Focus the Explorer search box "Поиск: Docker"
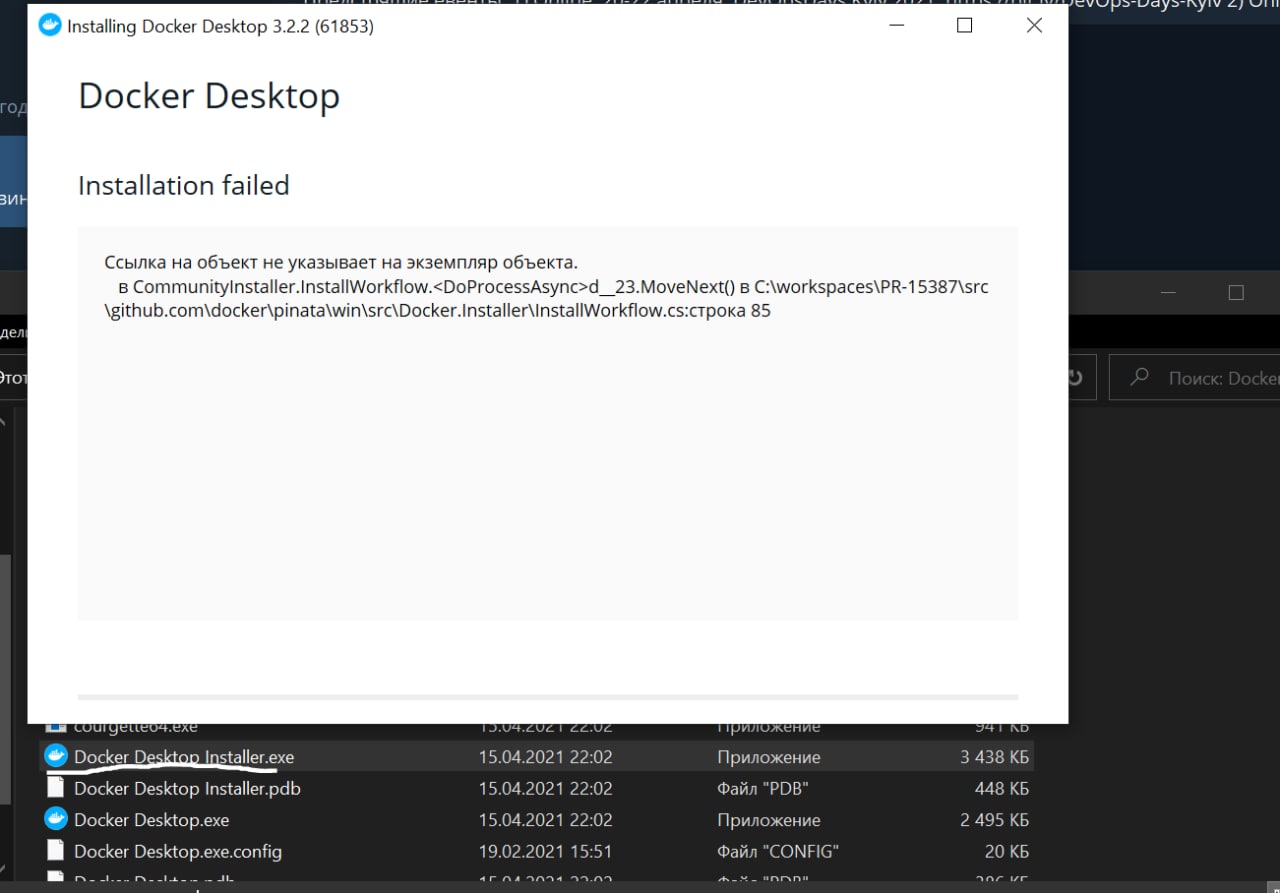 (1194, 378)
